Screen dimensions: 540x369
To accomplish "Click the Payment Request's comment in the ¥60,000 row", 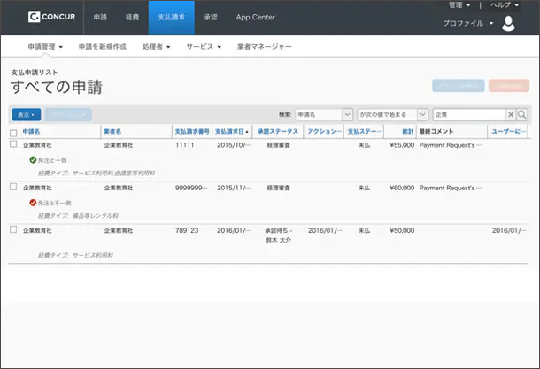I will tap(450, 187).
